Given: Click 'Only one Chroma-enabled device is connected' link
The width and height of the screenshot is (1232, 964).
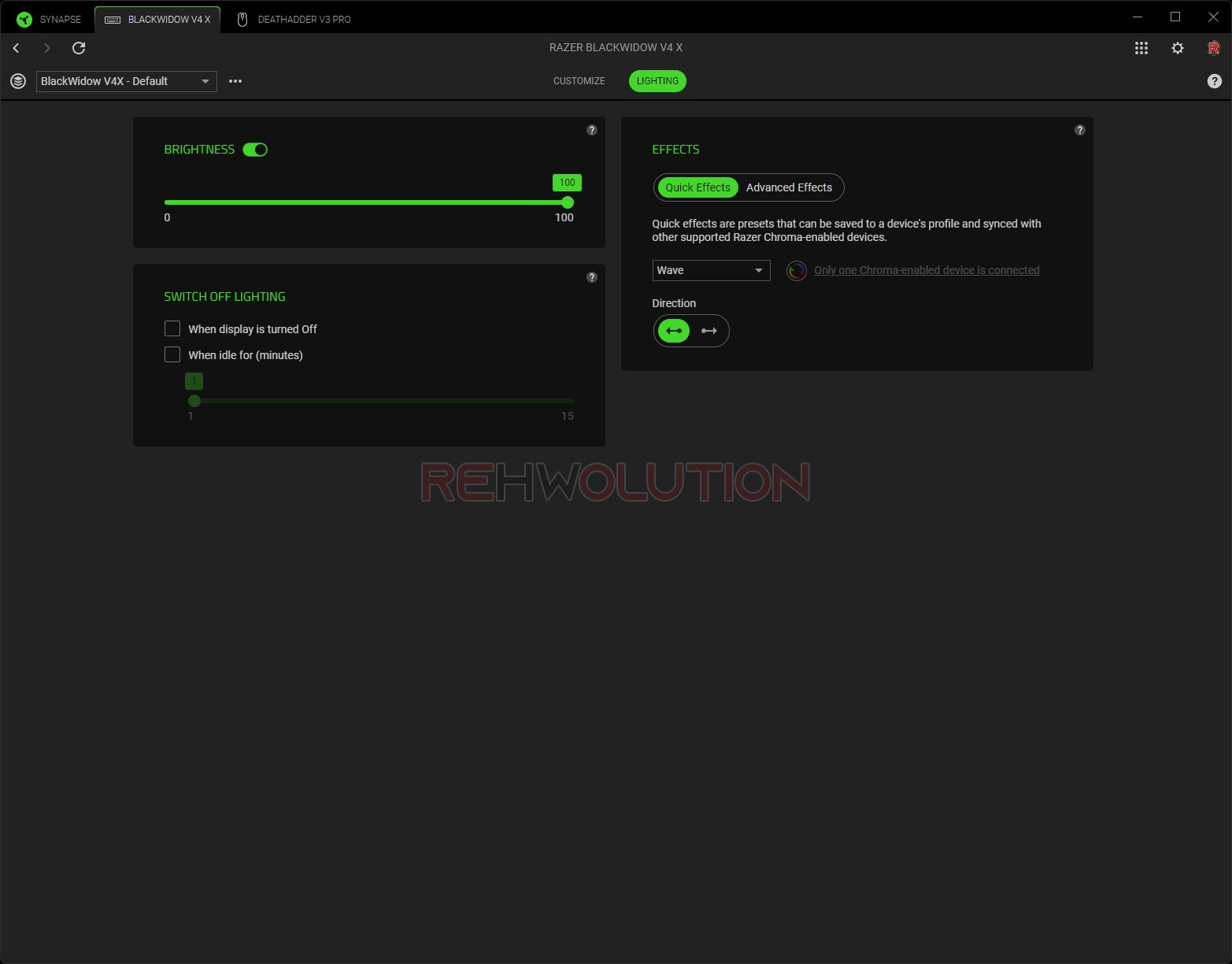Looking at the screenshot, I should point(927,270).
